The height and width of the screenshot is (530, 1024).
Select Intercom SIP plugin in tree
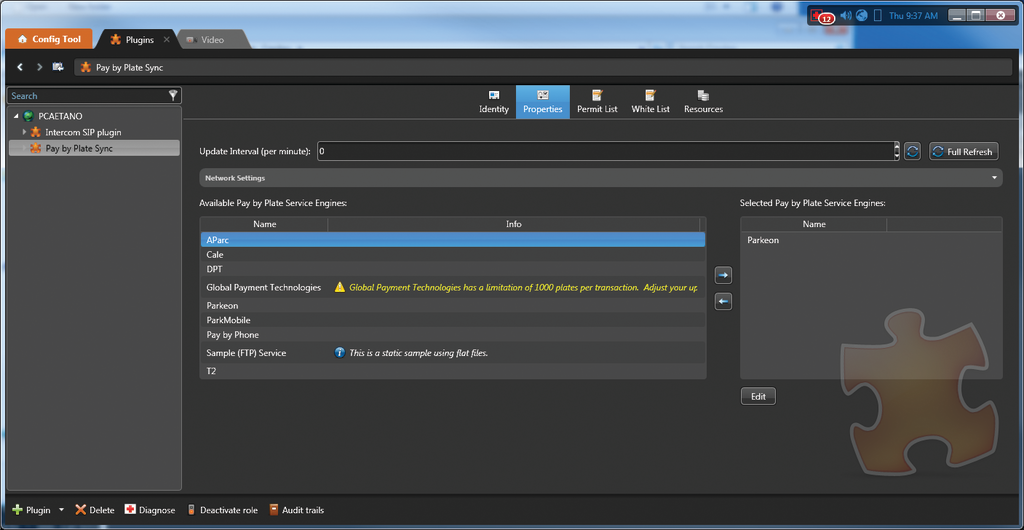[x=83, y=132]
